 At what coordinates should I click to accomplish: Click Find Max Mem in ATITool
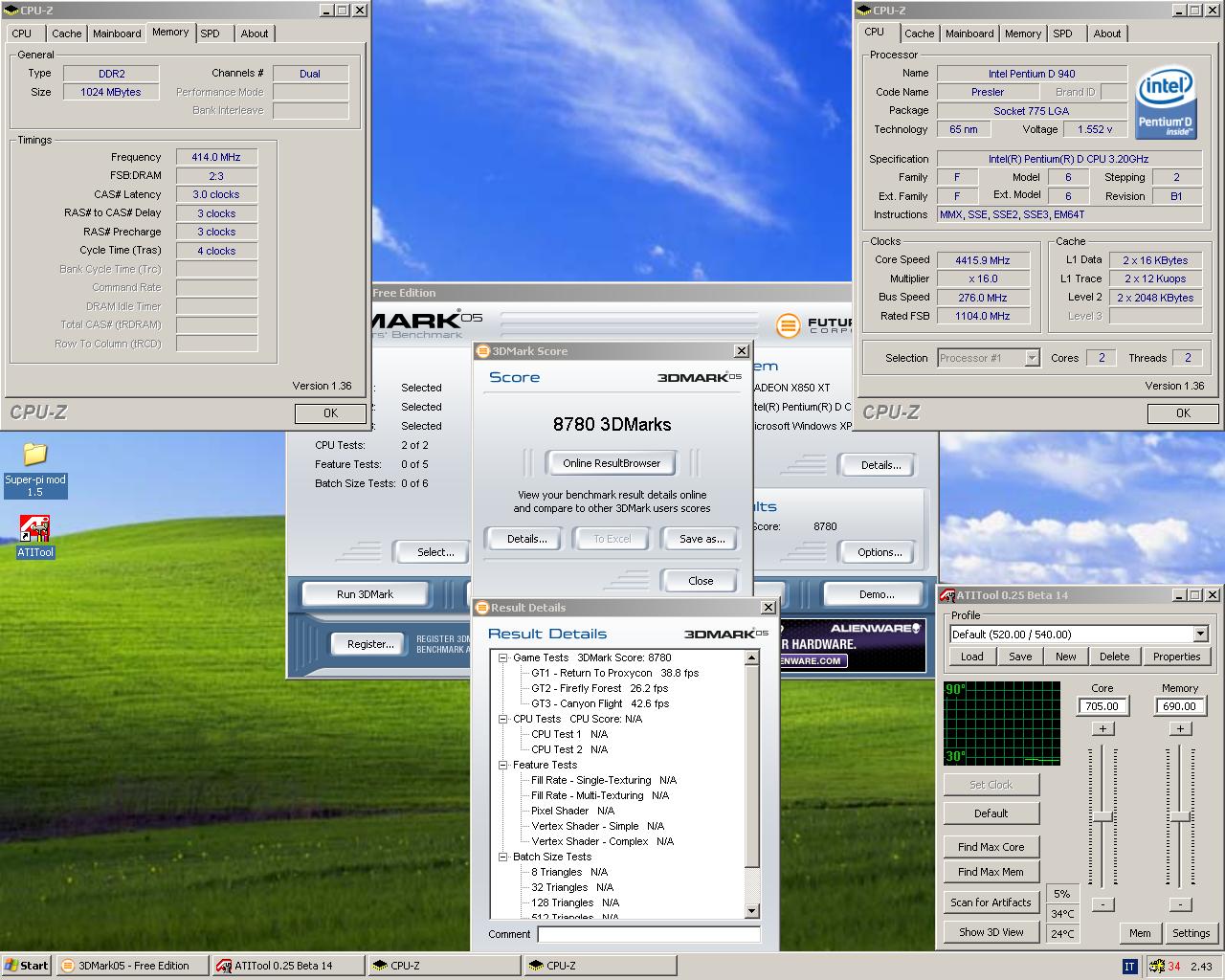[991, 872]
